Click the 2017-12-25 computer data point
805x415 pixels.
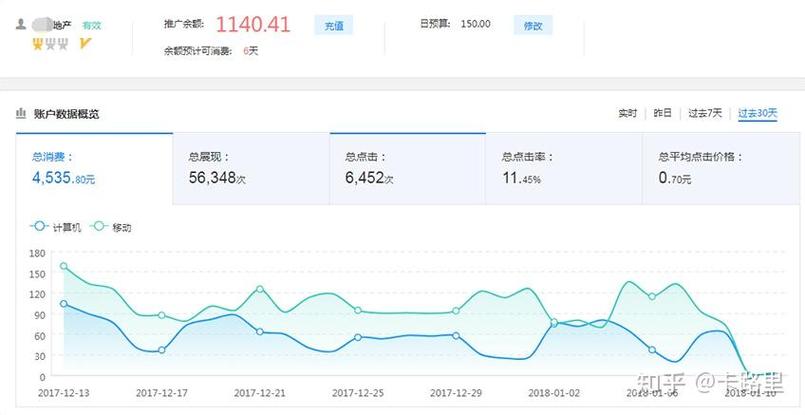[x=358, y=337]
